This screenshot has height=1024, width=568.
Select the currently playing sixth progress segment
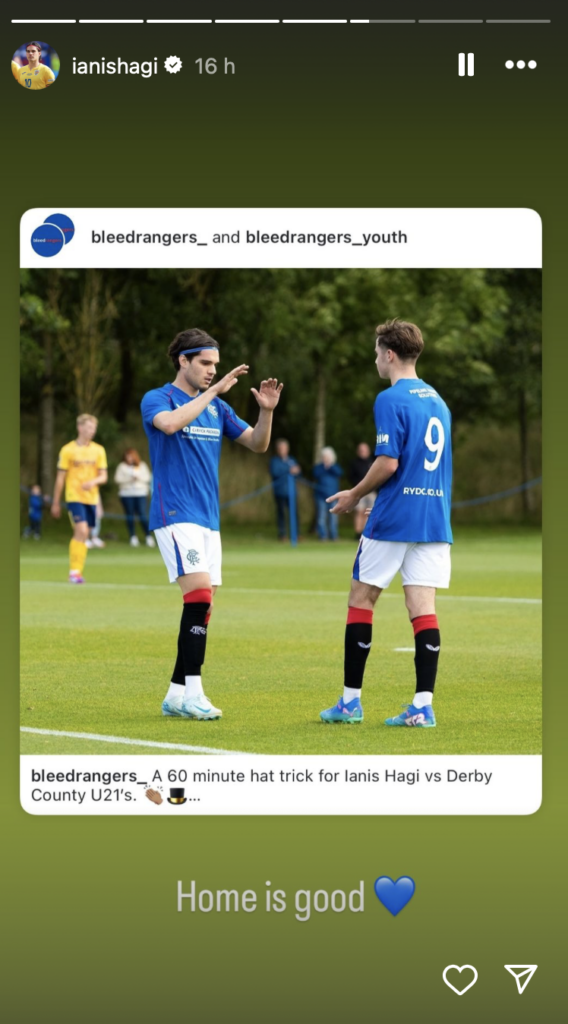pyautogui.click(x=382, y=21)
